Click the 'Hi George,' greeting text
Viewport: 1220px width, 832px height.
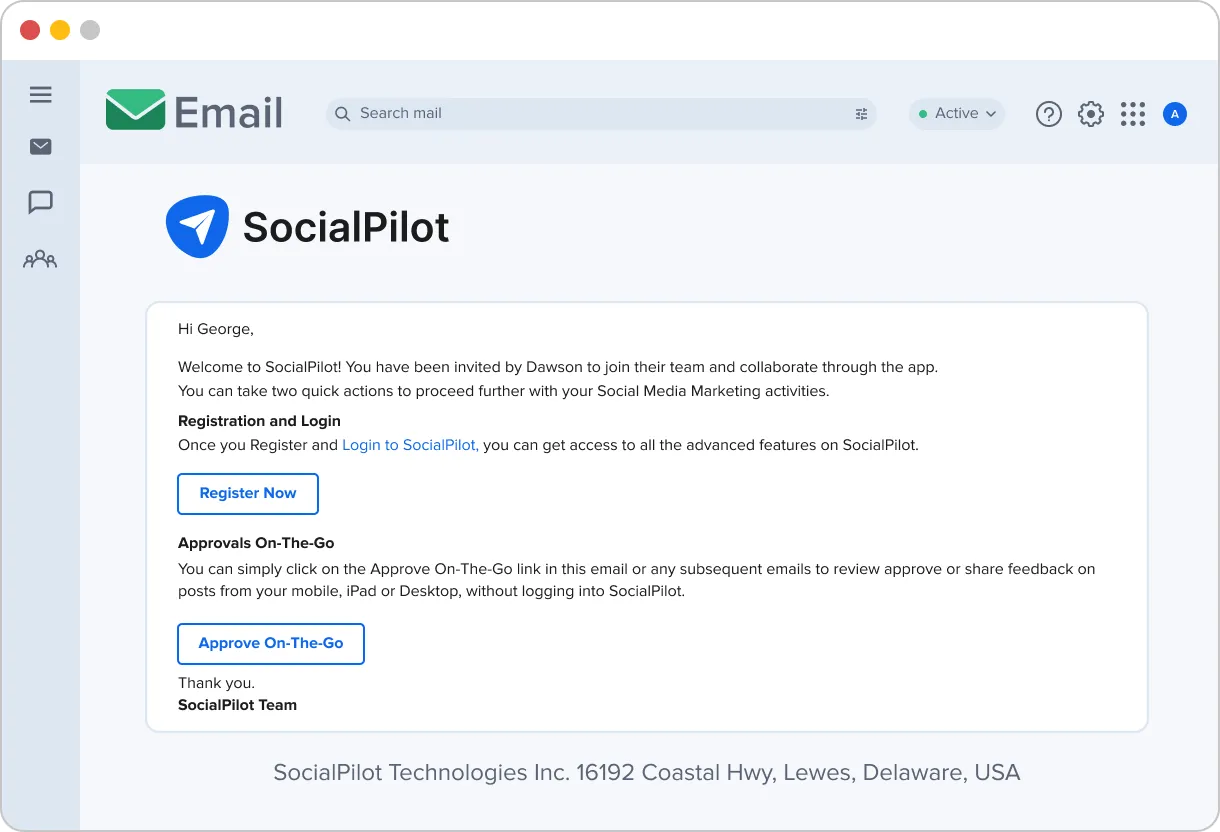tap(216, 329)
